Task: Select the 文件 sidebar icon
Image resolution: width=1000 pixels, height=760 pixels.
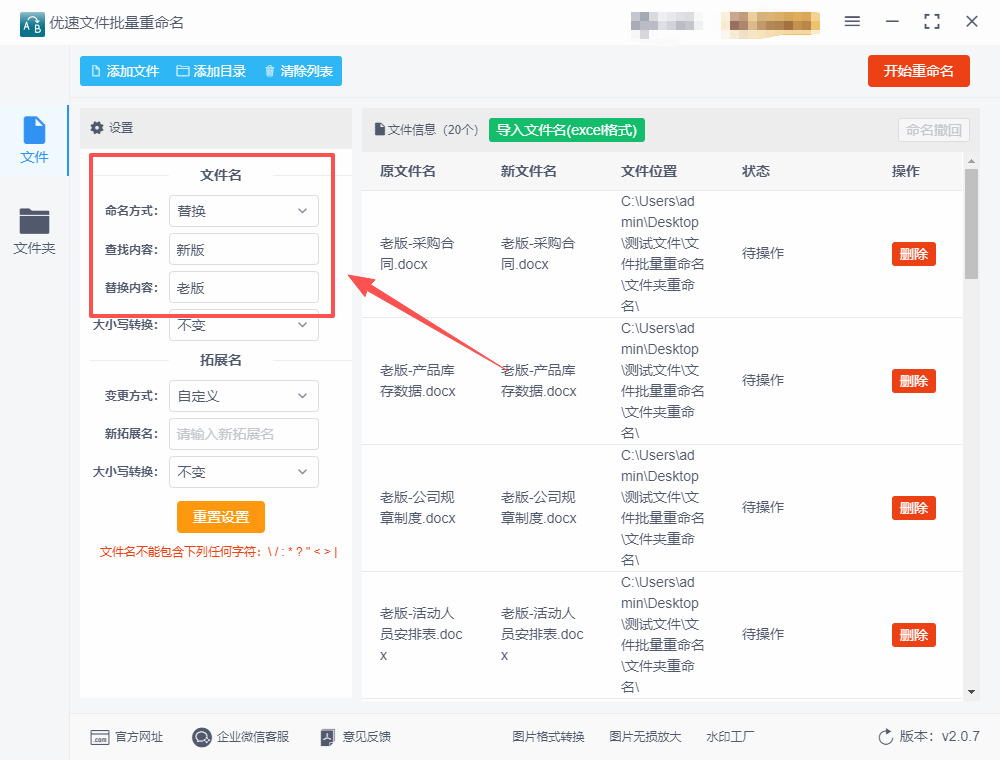Action: coord(34,140)
